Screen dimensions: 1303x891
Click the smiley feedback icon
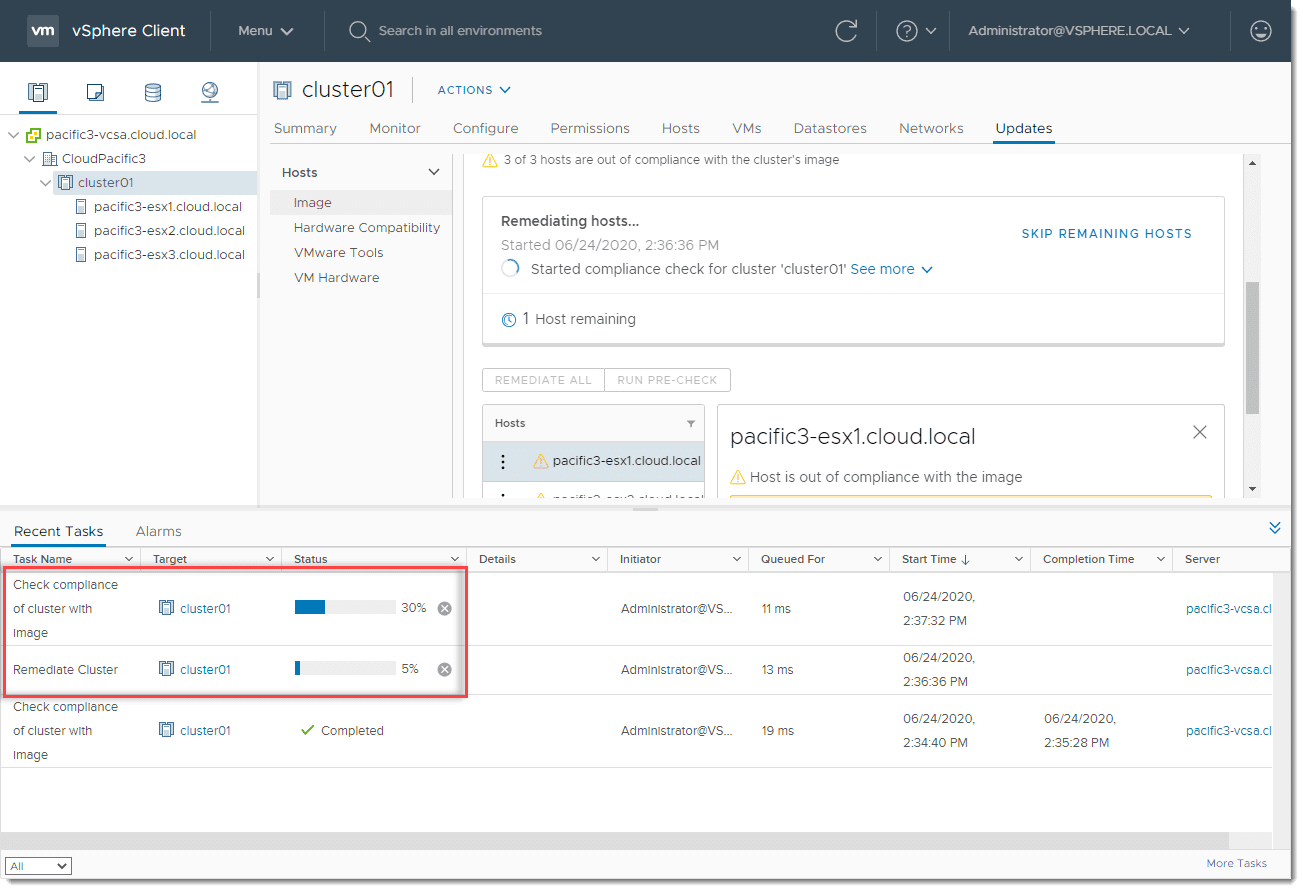(1261, 31)
